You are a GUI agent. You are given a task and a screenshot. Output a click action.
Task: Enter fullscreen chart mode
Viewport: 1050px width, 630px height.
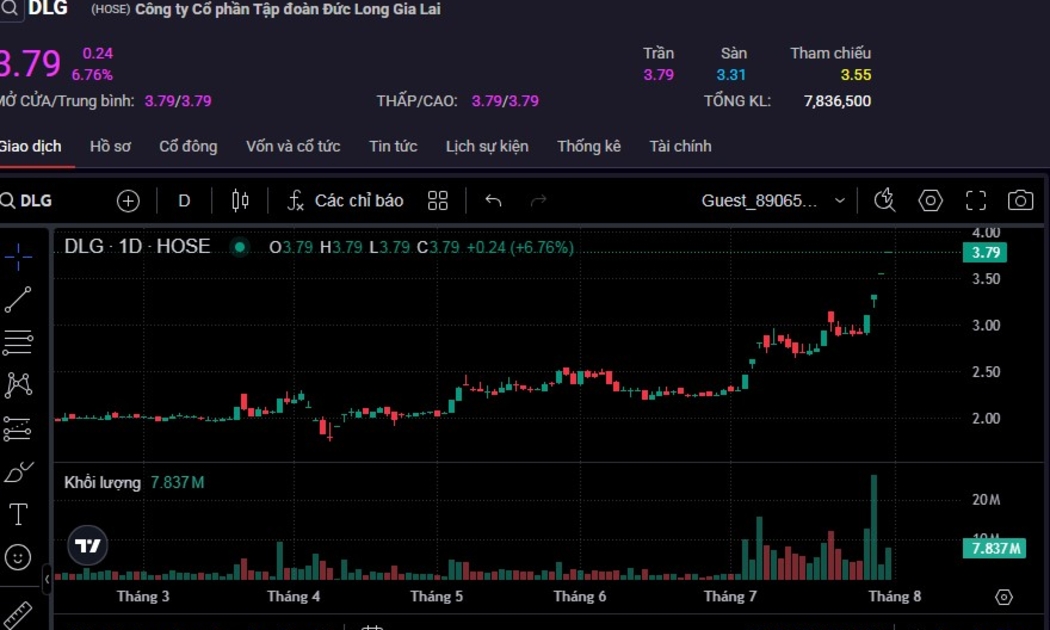coord(976,201)
